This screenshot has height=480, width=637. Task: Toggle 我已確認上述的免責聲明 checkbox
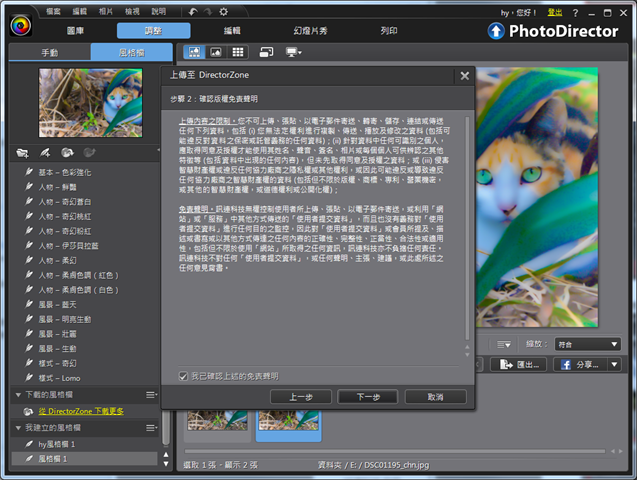(x=183, y=376)
